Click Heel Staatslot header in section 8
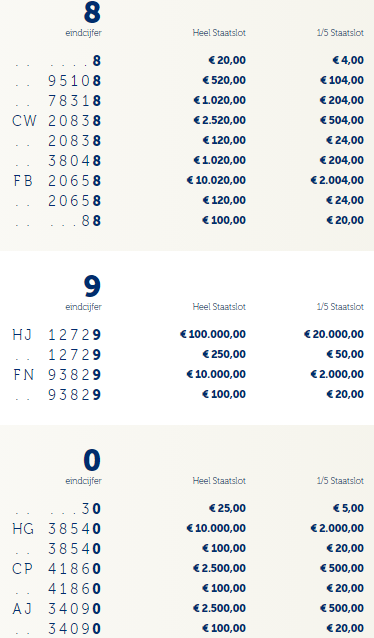Viewport: 374px width, 638px height. click(x=219, y=33)
